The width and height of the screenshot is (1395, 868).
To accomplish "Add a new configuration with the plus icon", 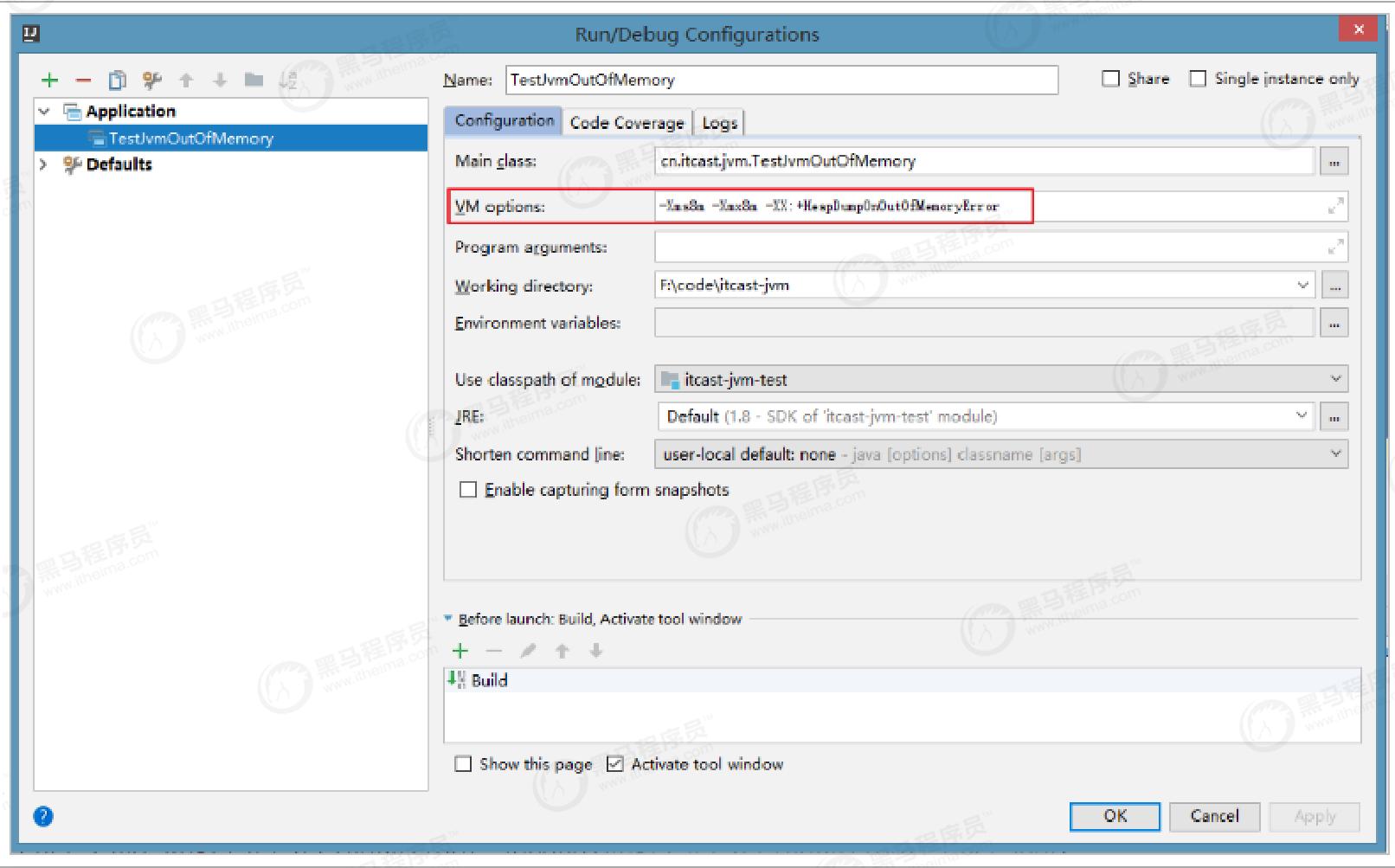I will [50, 80].
